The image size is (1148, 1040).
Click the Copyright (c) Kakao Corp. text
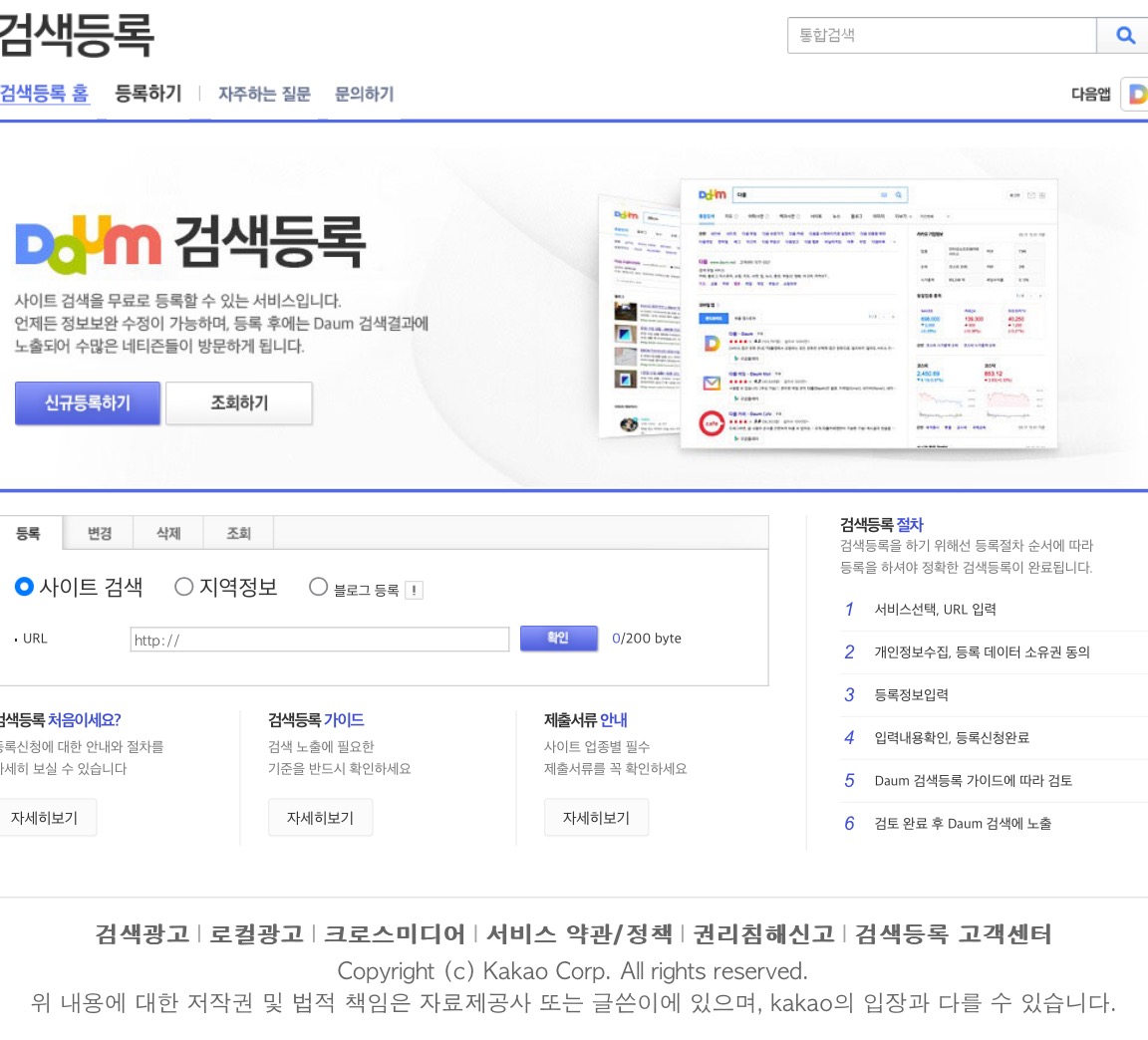(573, 971)
